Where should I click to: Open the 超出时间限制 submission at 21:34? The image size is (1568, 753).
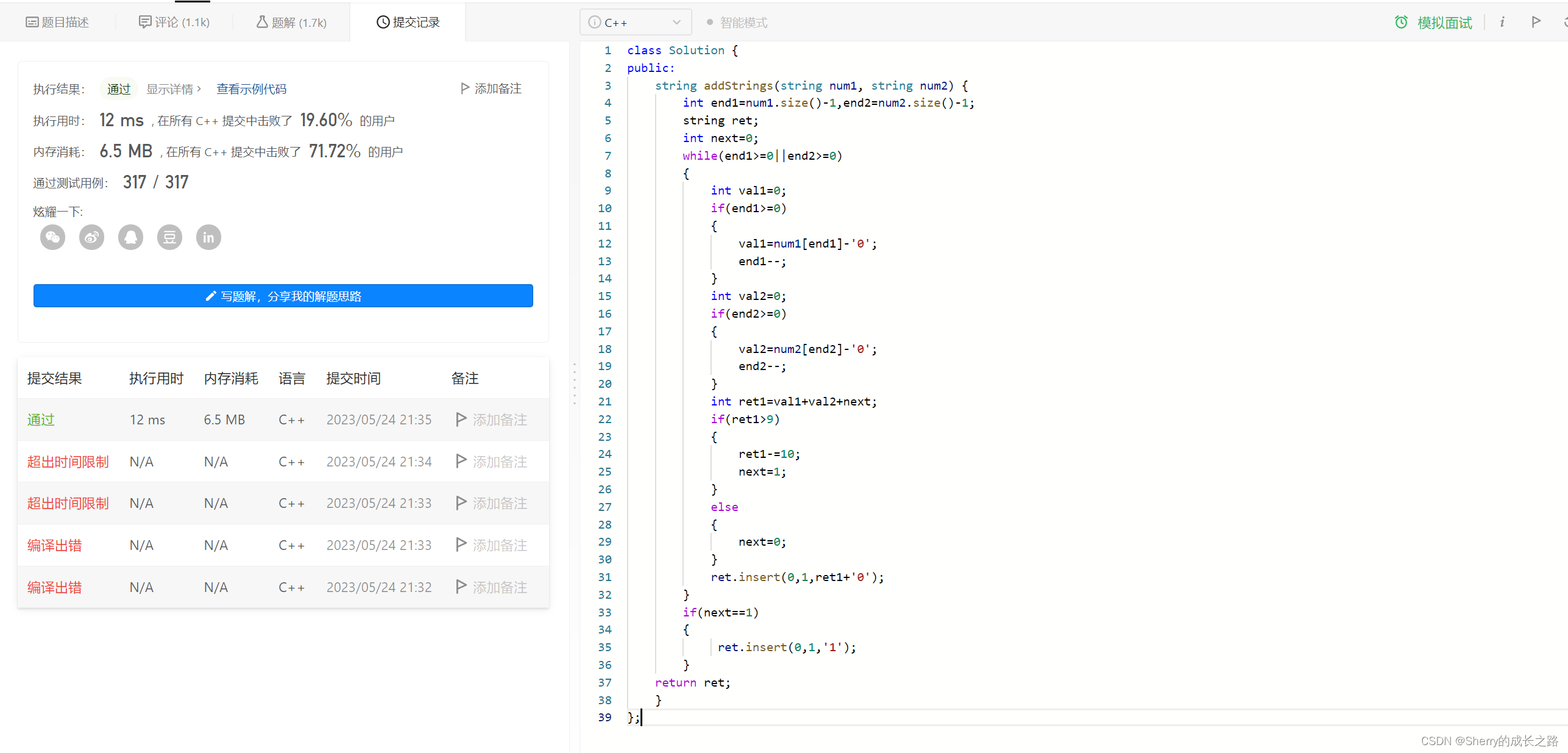tap(68, 462)
